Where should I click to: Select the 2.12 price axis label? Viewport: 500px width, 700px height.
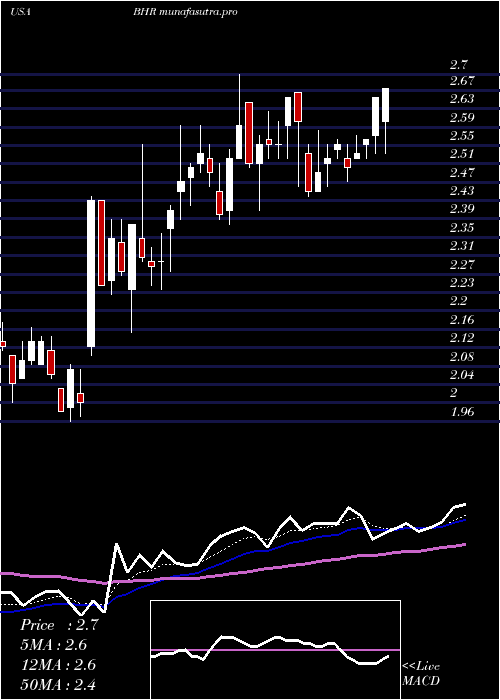[462, 338]
